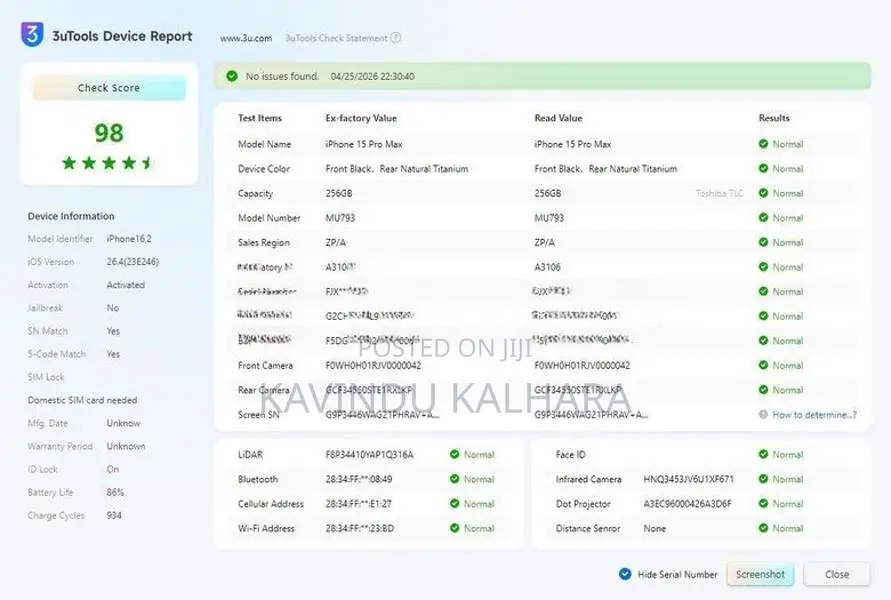891x600 pixels.
Task: Click the Check Score header banner
Action: [x=109, y=88]
